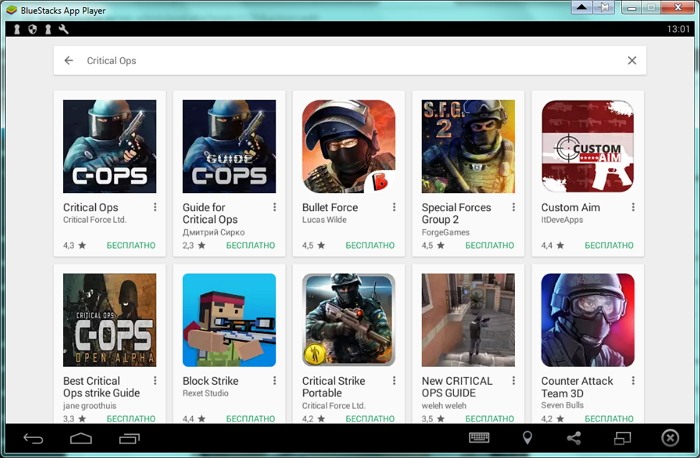Click the round close icon in bottom bar

click(670, 438)
